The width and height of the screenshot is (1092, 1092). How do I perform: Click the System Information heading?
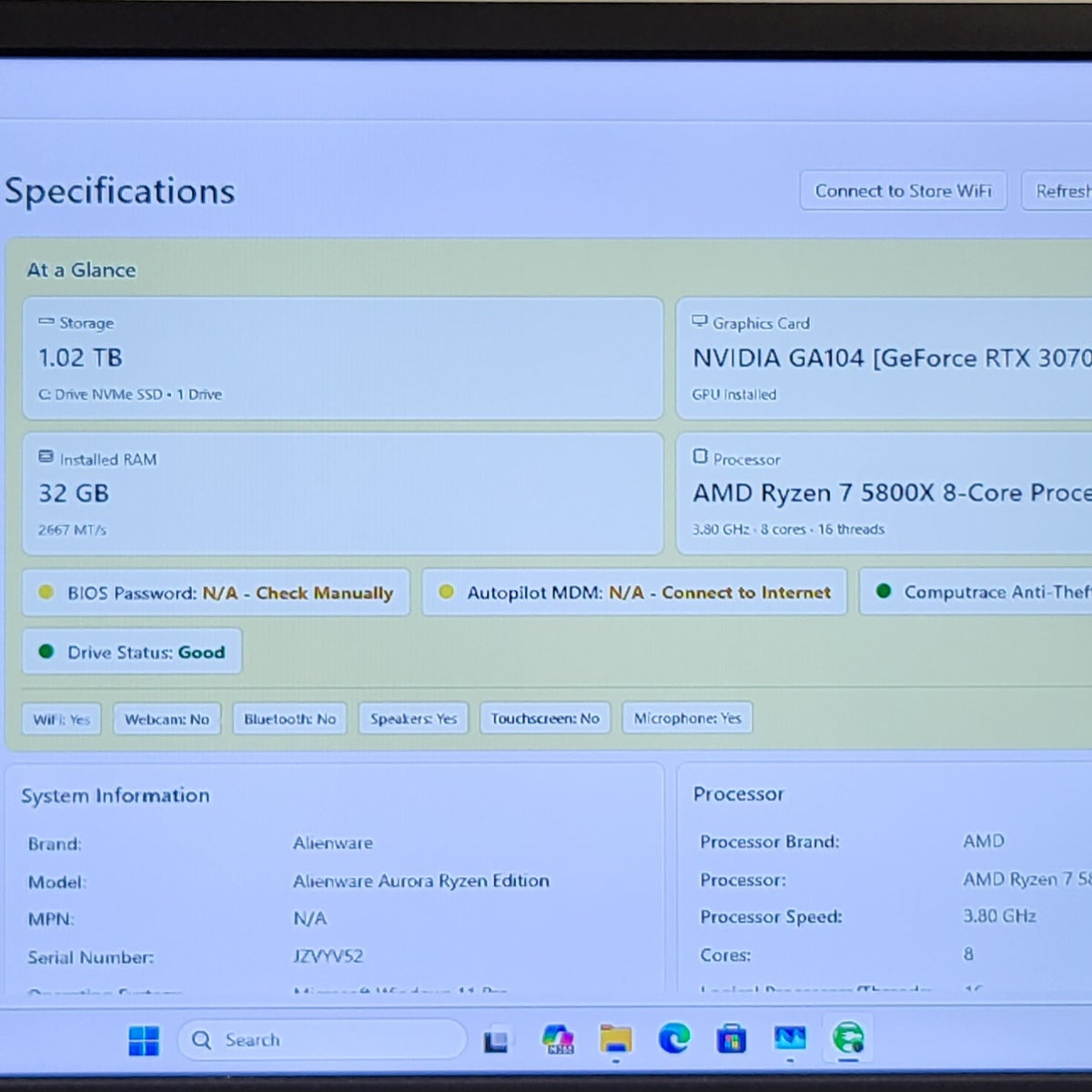click(x=116, y=795)
